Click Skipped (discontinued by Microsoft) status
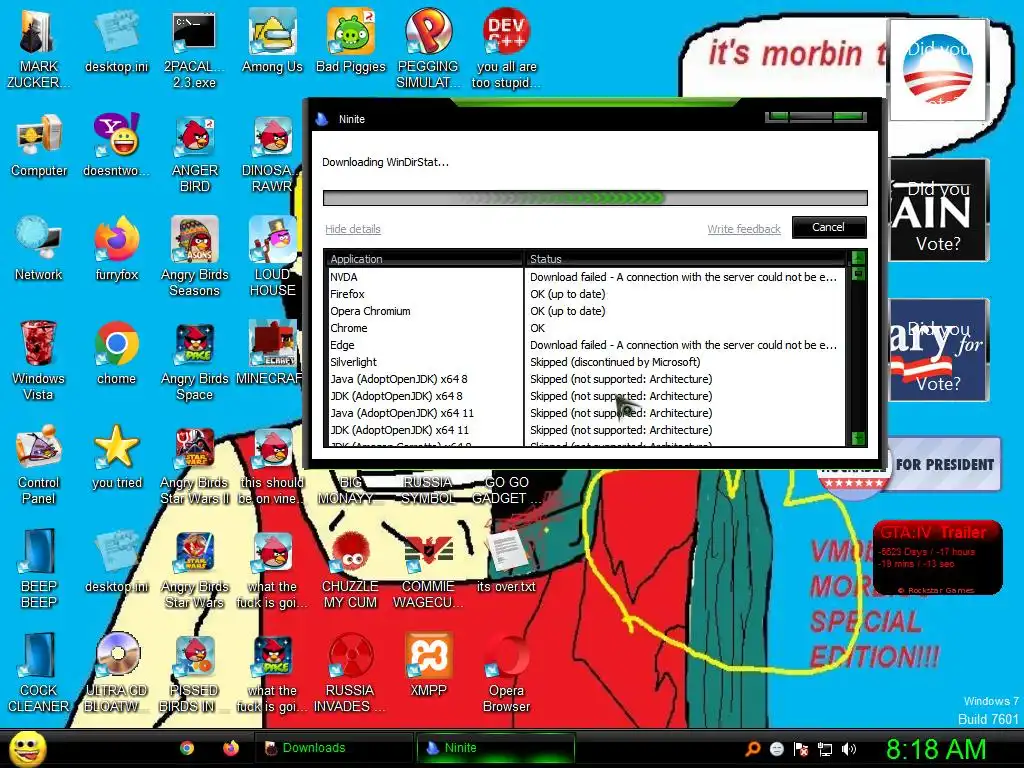 click(615, 362)
